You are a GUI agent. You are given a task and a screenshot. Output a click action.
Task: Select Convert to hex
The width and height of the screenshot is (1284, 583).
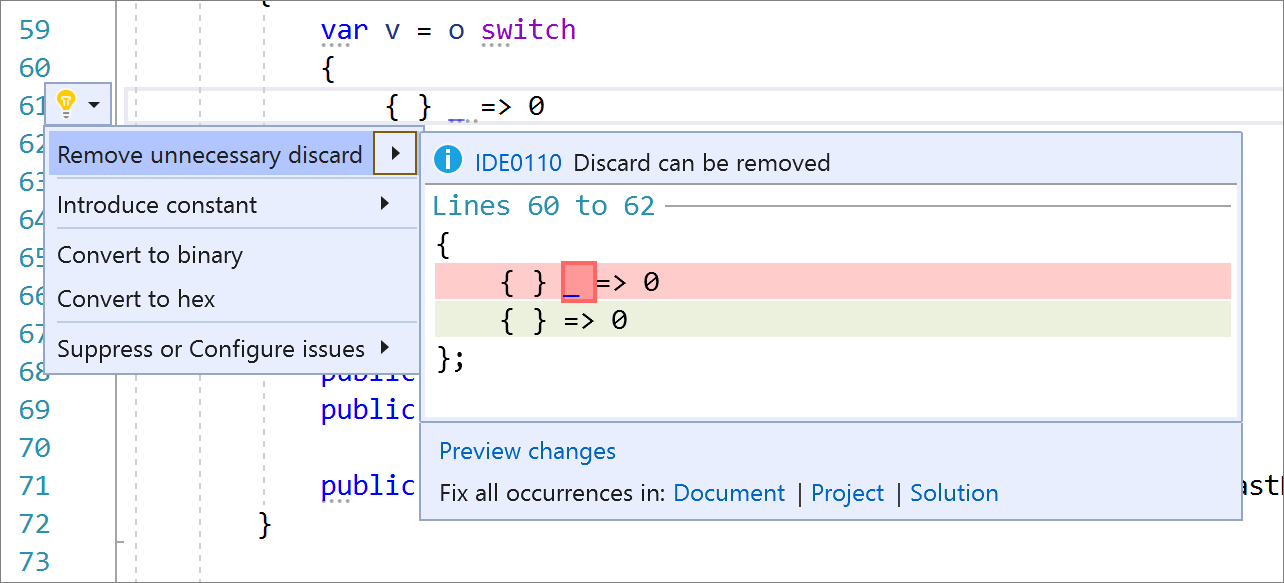136,299
